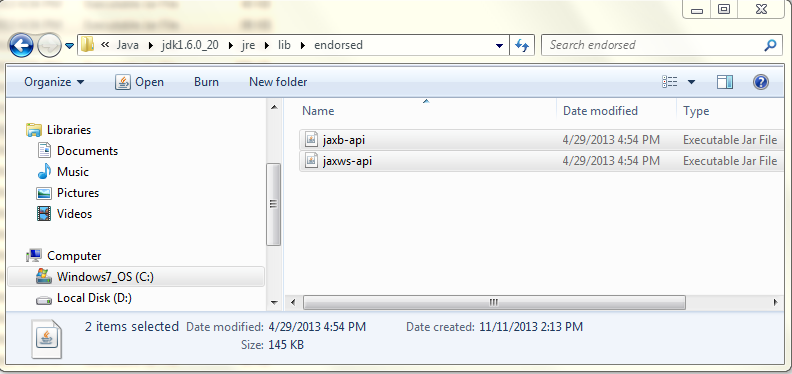Go back using the blue Back arrow
Viewport: 792px width, 374px height.
pyautogui.click(x=21, y=46)
